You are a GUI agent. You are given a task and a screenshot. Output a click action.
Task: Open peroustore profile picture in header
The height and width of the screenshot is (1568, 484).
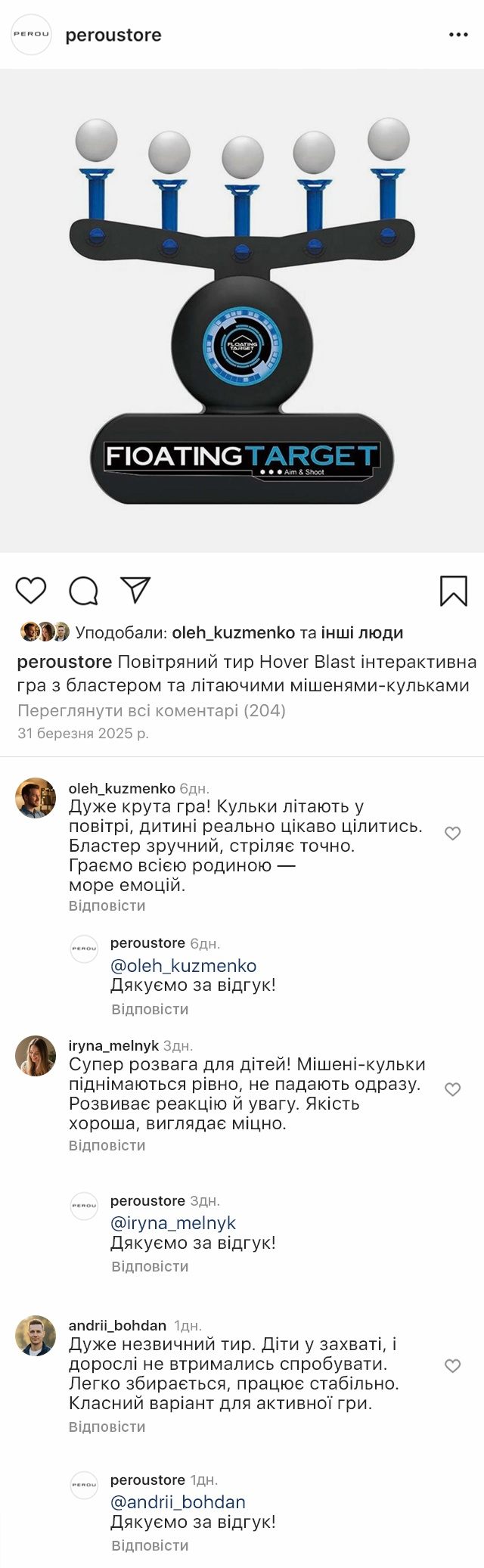click(31, 35)
